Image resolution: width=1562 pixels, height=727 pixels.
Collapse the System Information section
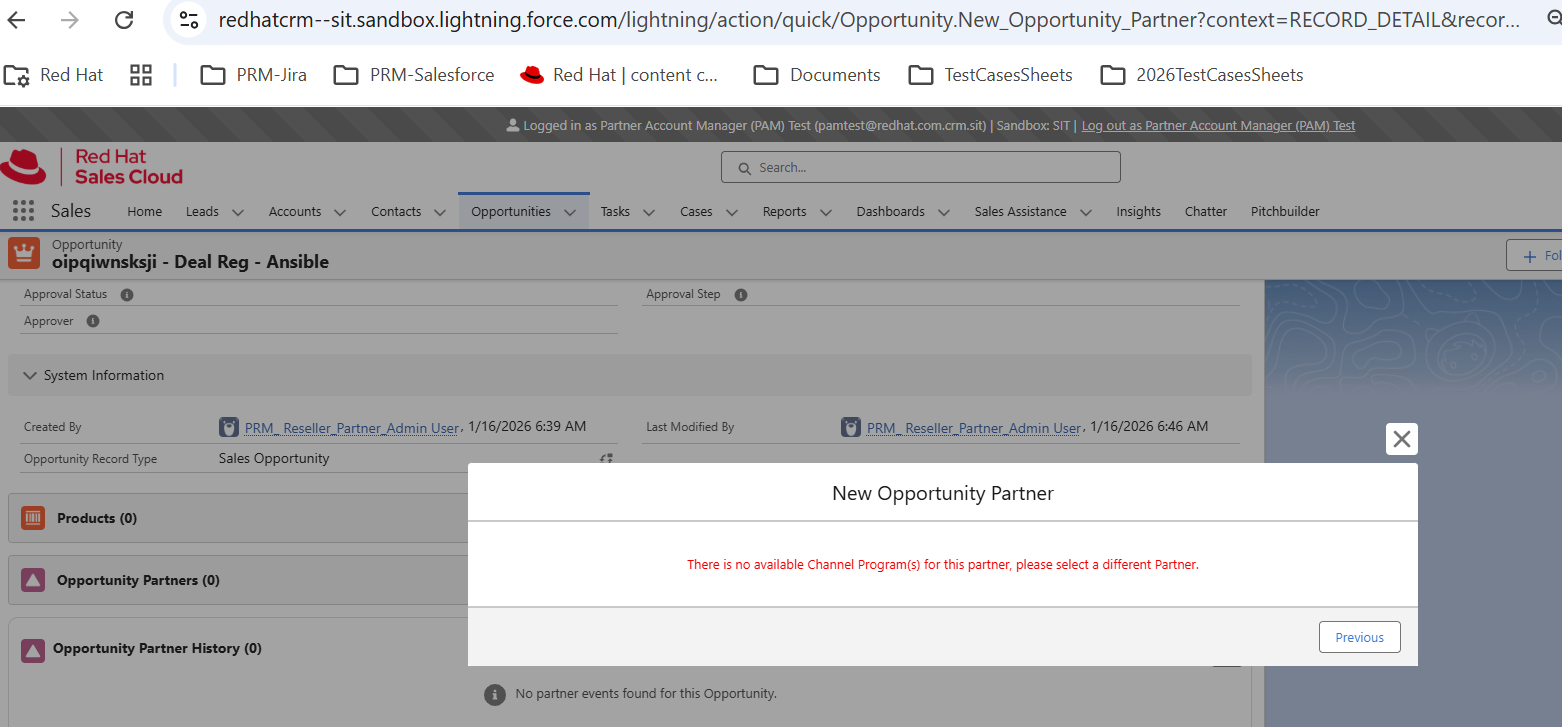30,375
